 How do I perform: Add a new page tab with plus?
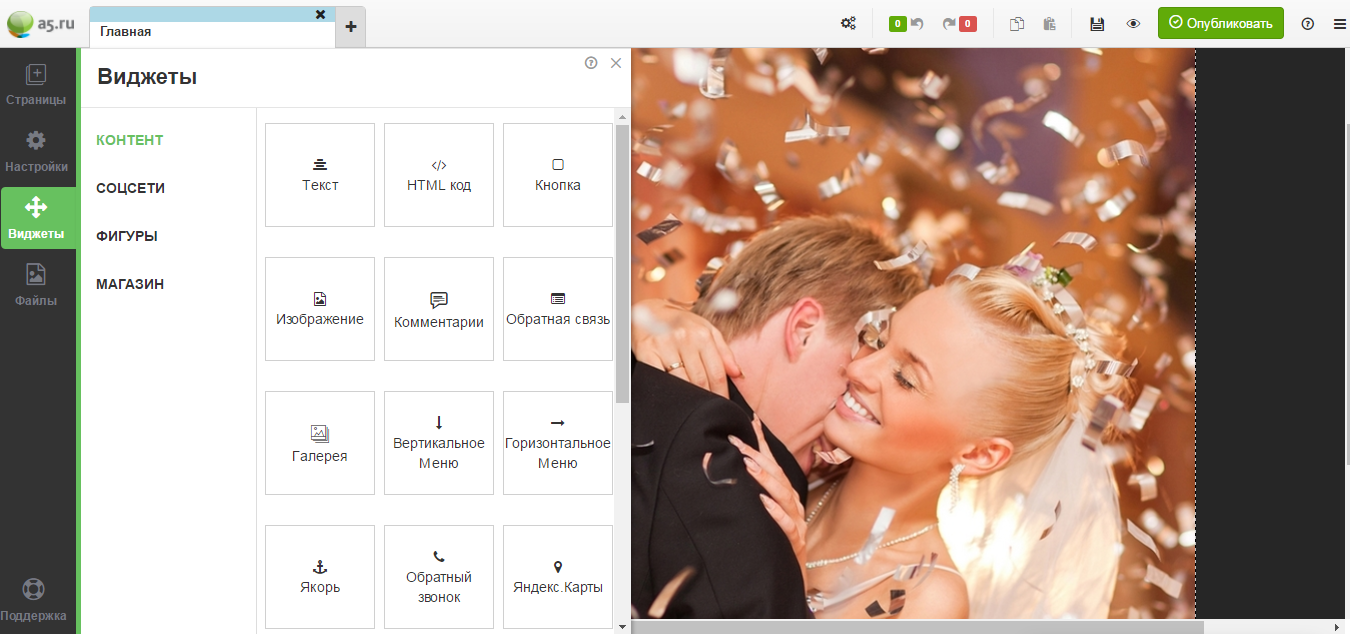click(350, 27)
